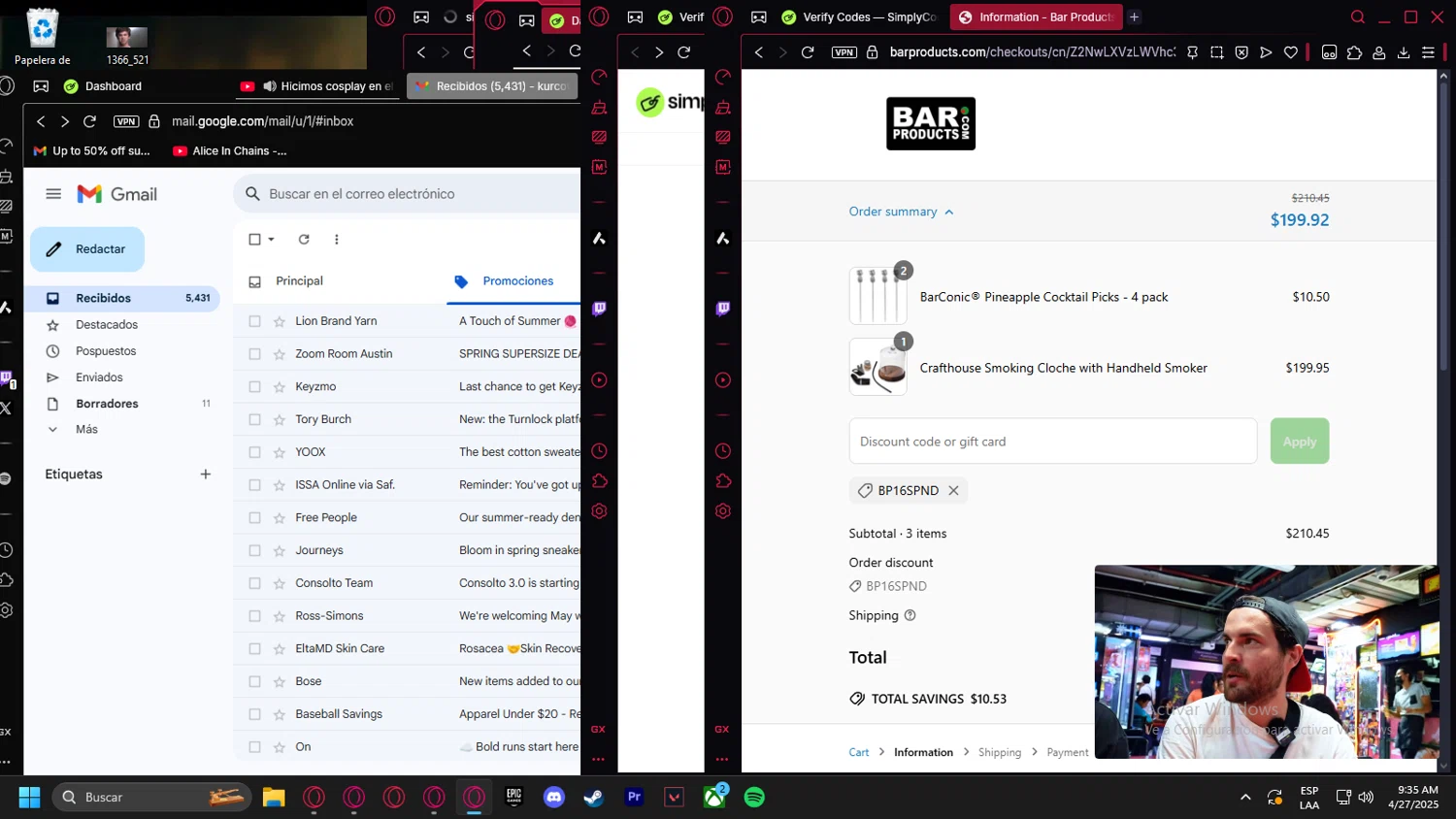Viewport: 1456px width, 819px height.
Task: Check the Free People email checkbox
Action: point(254,517)
